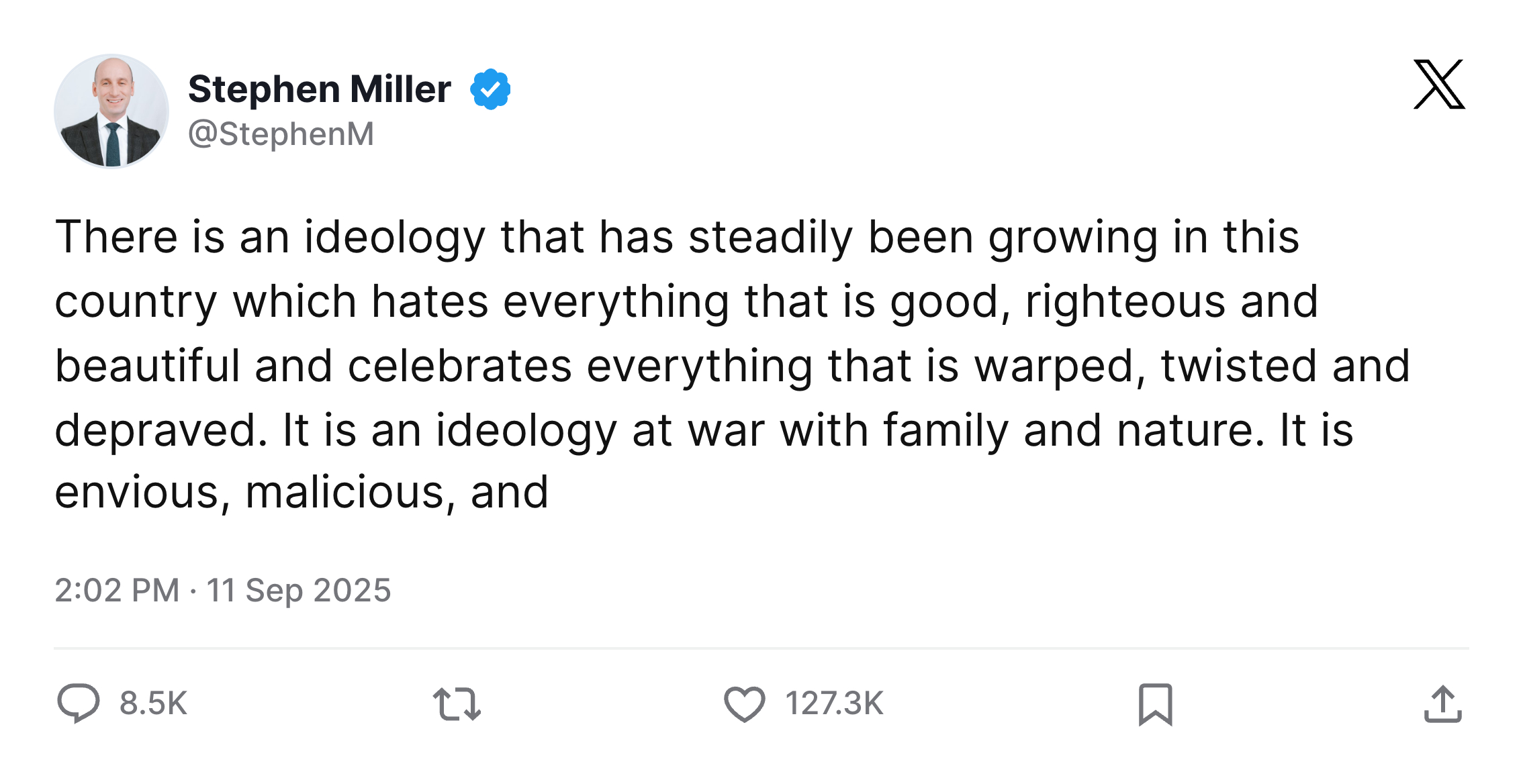The image size is (1523, 784).
Task: View the 8.5K replies count
Action: tap(153, 703)
